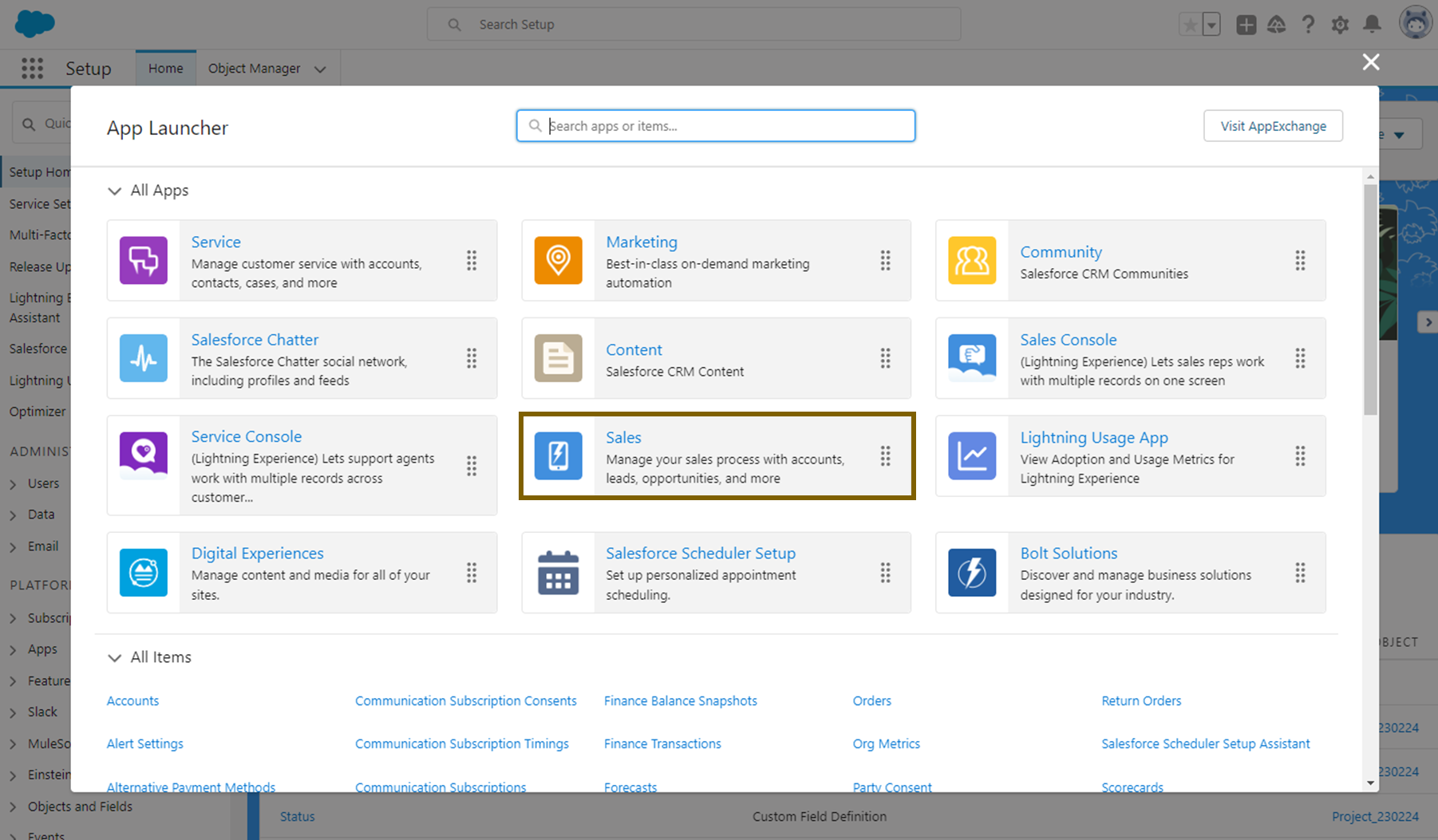This screenshot has width=1438, height=840.
Task: Open the Sales Console app icon
Action: pos(972,358)
